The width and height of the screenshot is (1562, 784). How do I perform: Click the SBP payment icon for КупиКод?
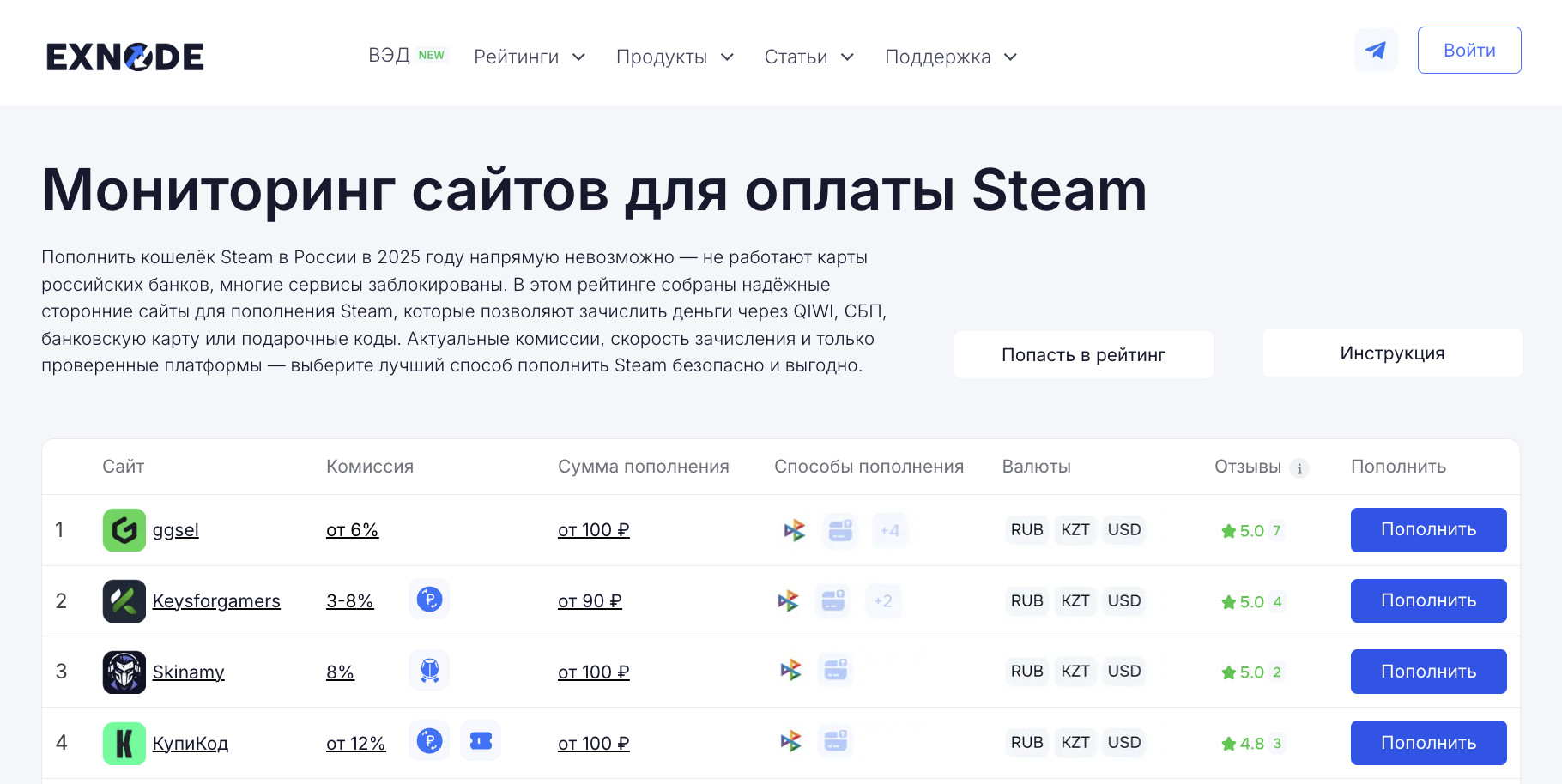pyautogui.click(x=790, y=741)
